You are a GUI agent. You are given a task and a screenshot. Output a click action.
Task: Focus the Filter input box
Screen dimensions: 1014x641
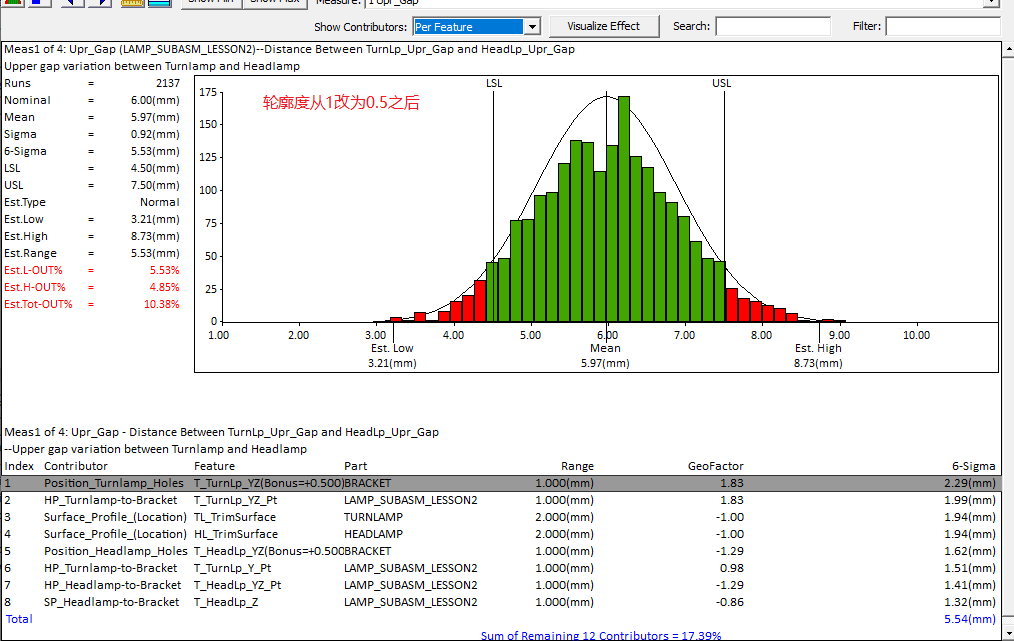[x=941, y=27]
